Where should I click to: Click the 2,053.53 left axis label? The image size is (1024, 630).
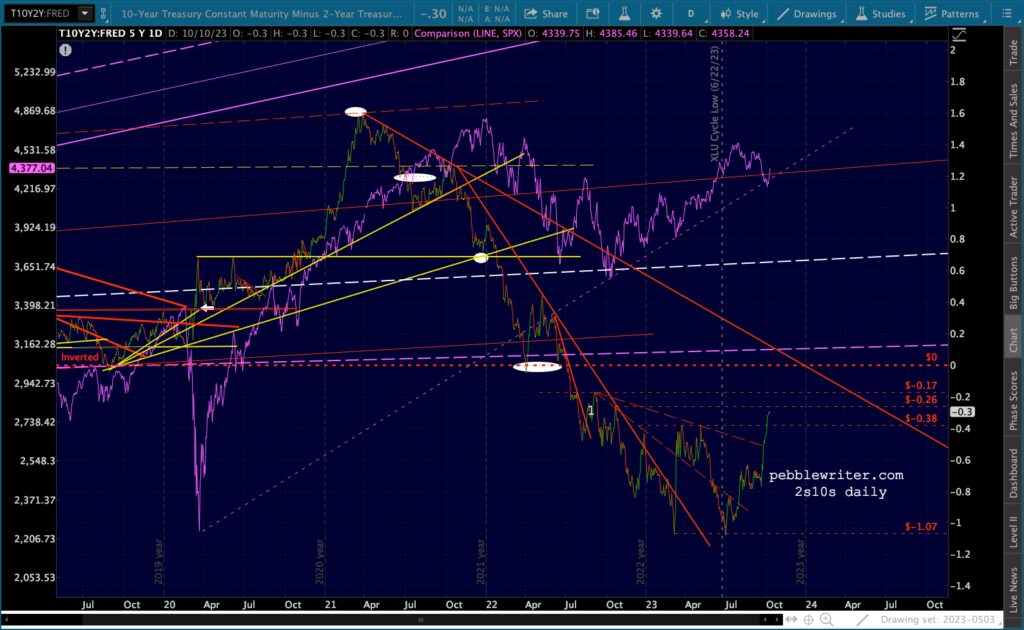35,577
